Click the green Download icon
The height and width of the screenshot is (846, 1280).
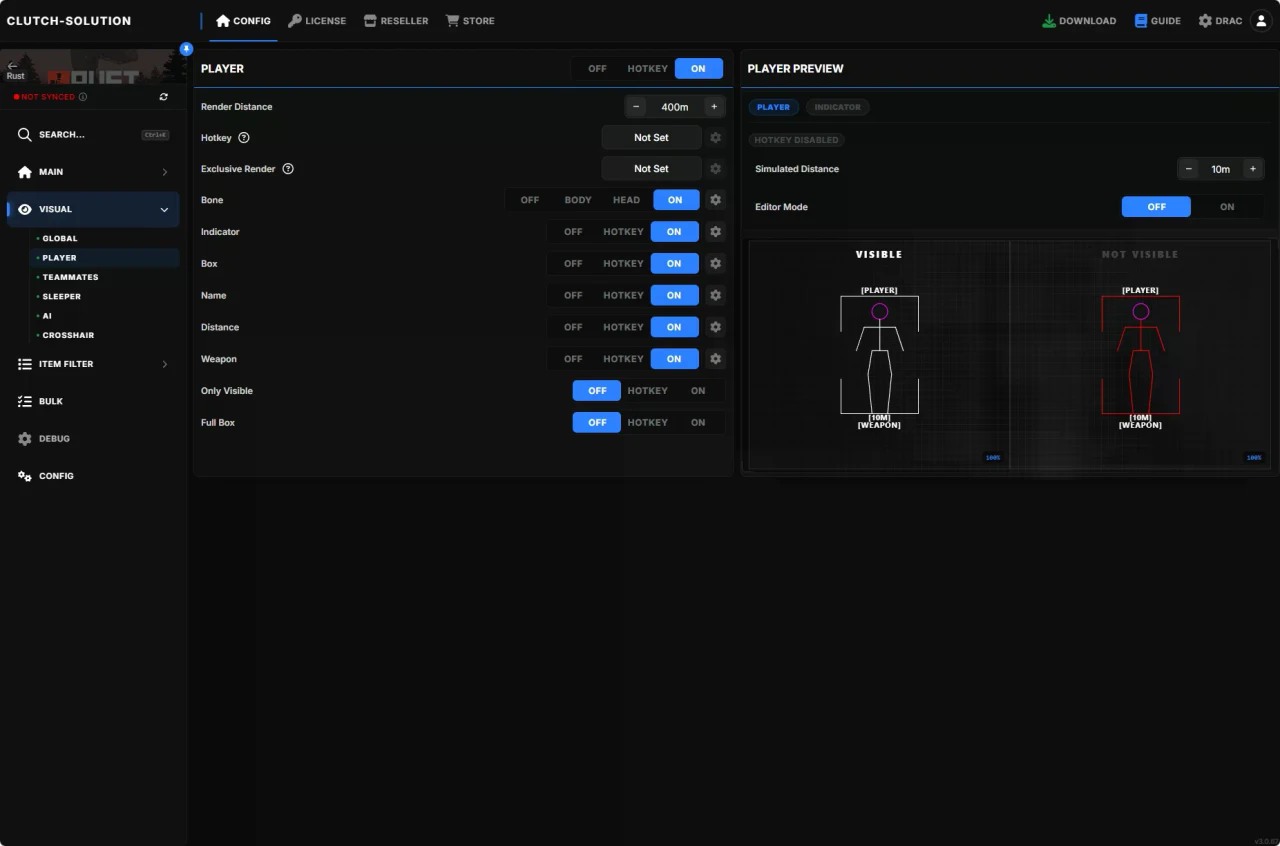click(x=1049, y=21)
